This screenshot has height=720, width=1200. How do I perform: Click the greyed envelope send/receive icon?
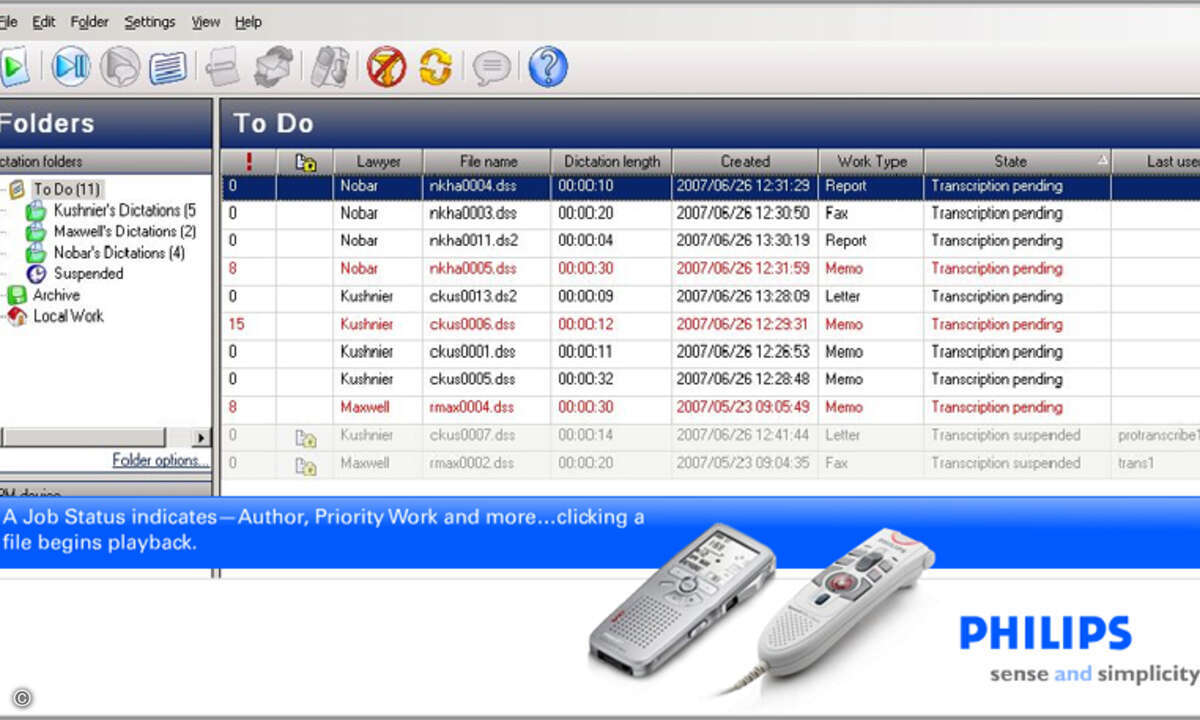tap(272, 67)
